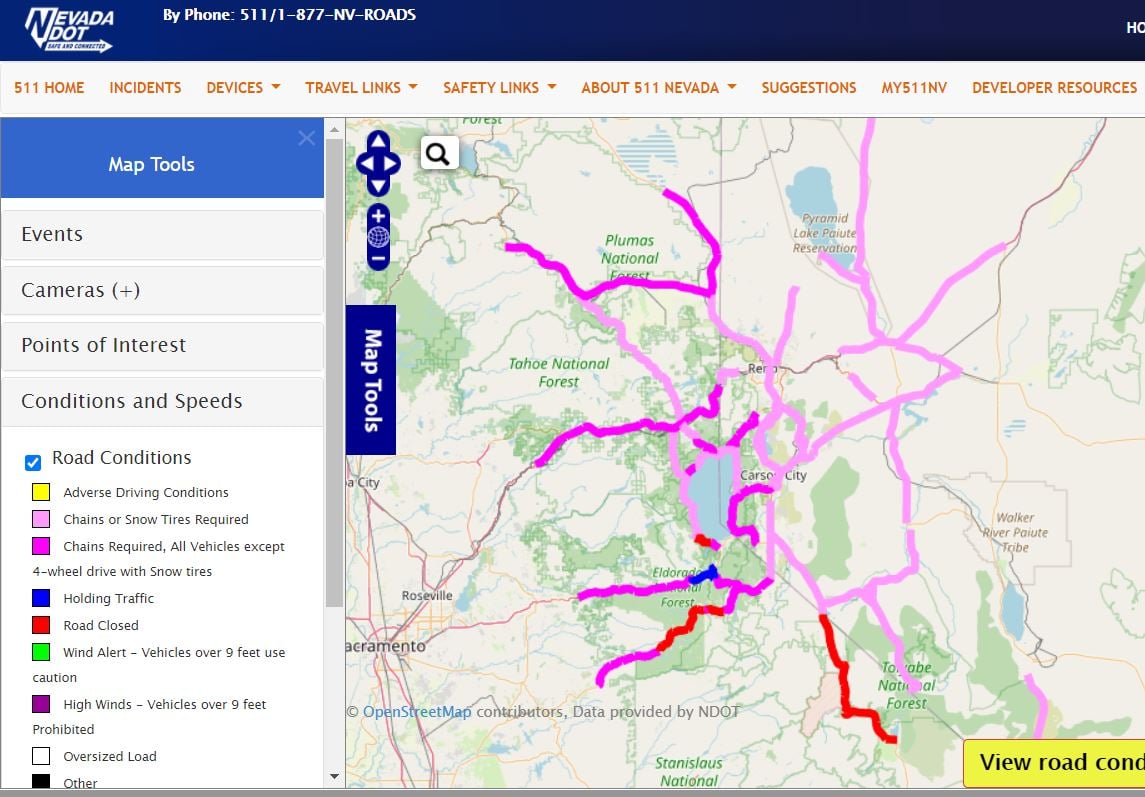Expand the Points of Interest section
1145x797 pixels.
(162, 346)
